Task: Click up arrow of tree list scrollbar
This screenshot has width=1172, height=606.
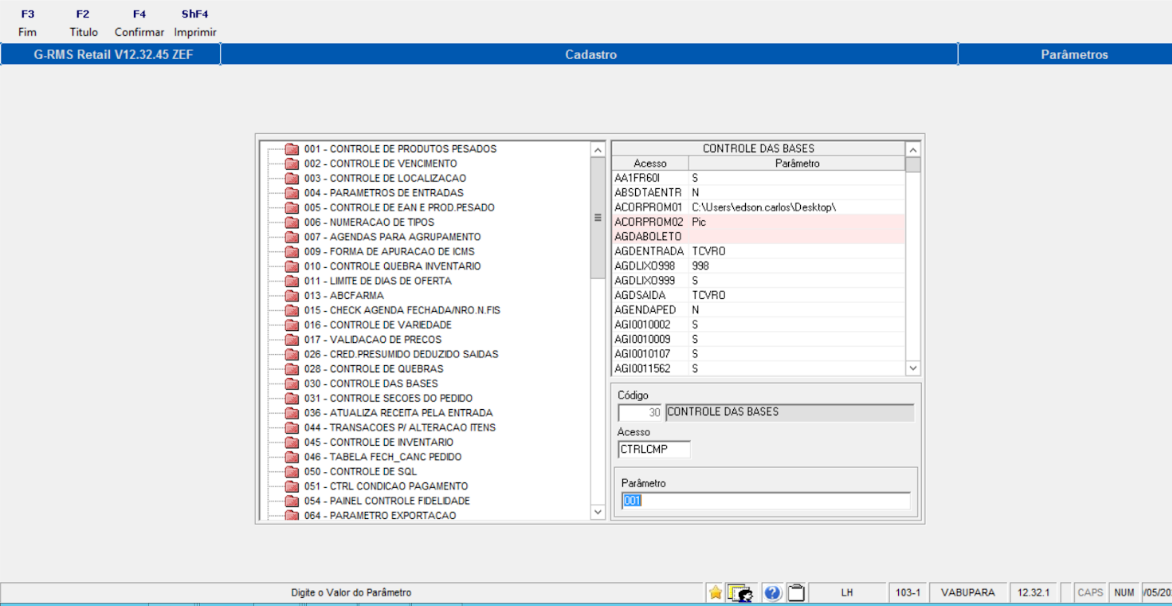Action: click(597, 149)
